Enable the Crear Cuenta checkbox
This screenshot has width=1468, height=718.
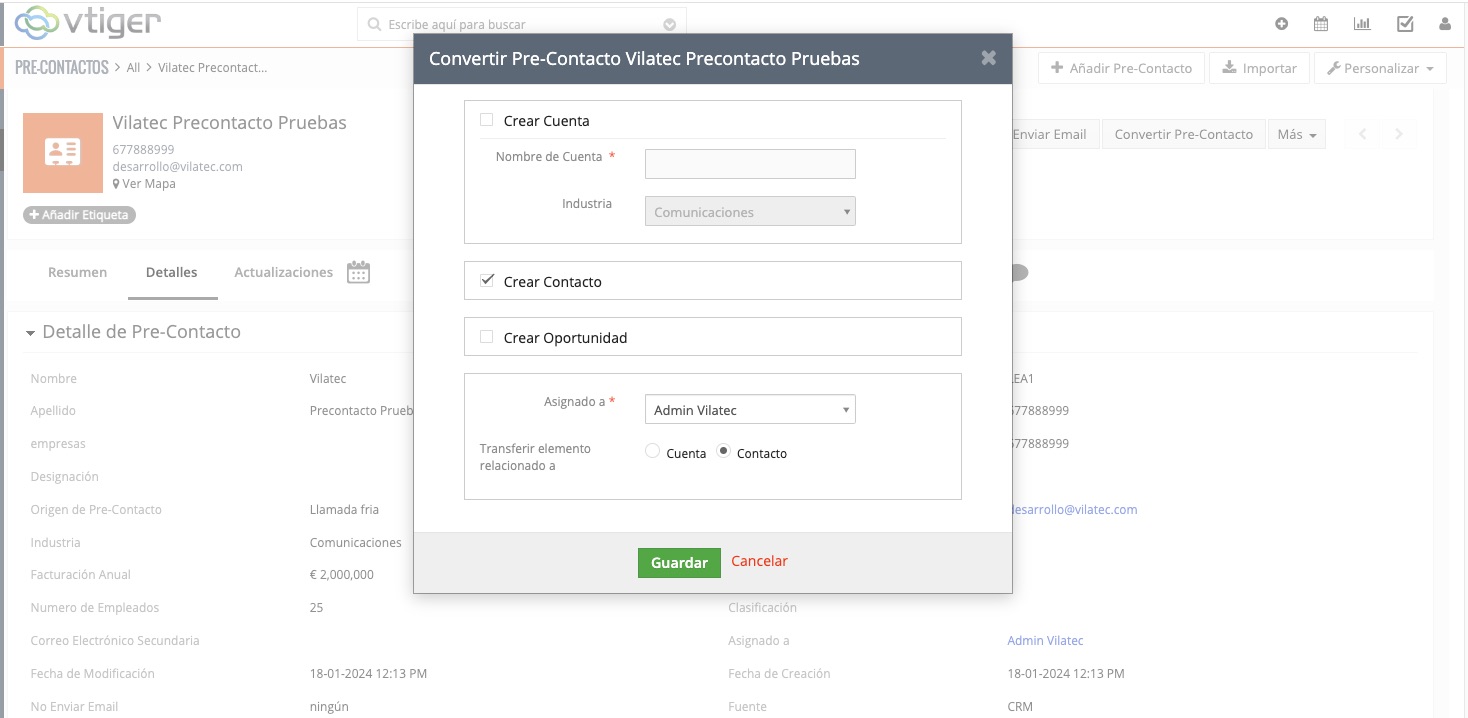coord(487,120)
